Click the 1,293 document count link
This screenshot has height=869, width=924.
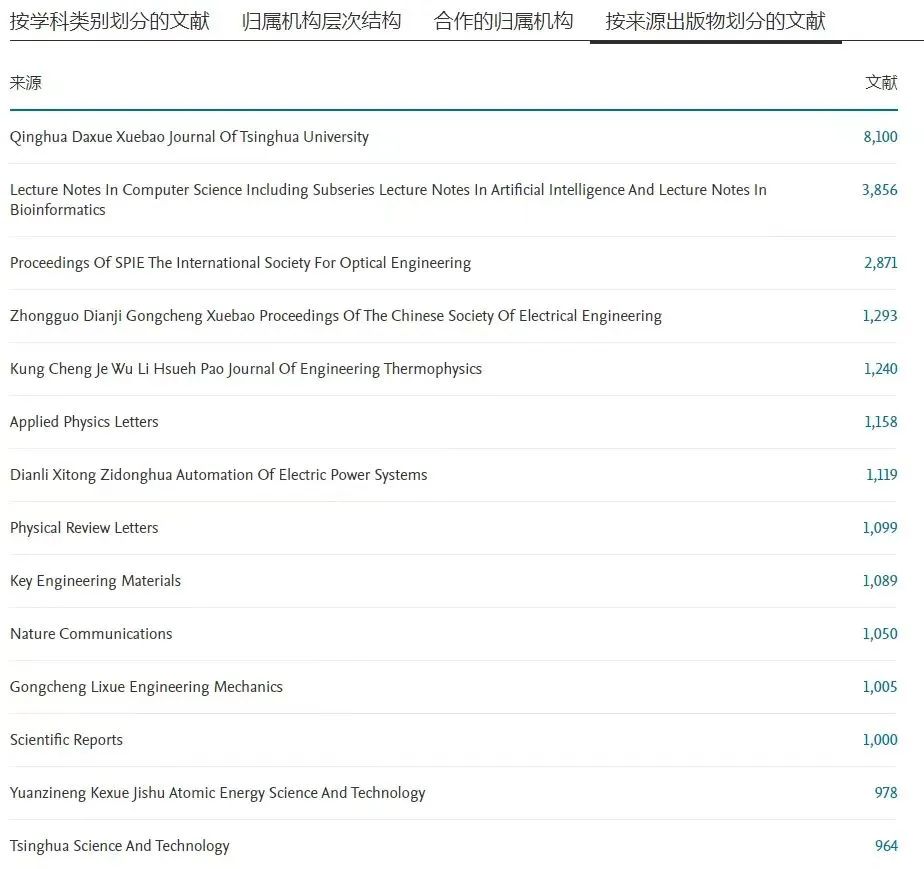click(880, 316)
